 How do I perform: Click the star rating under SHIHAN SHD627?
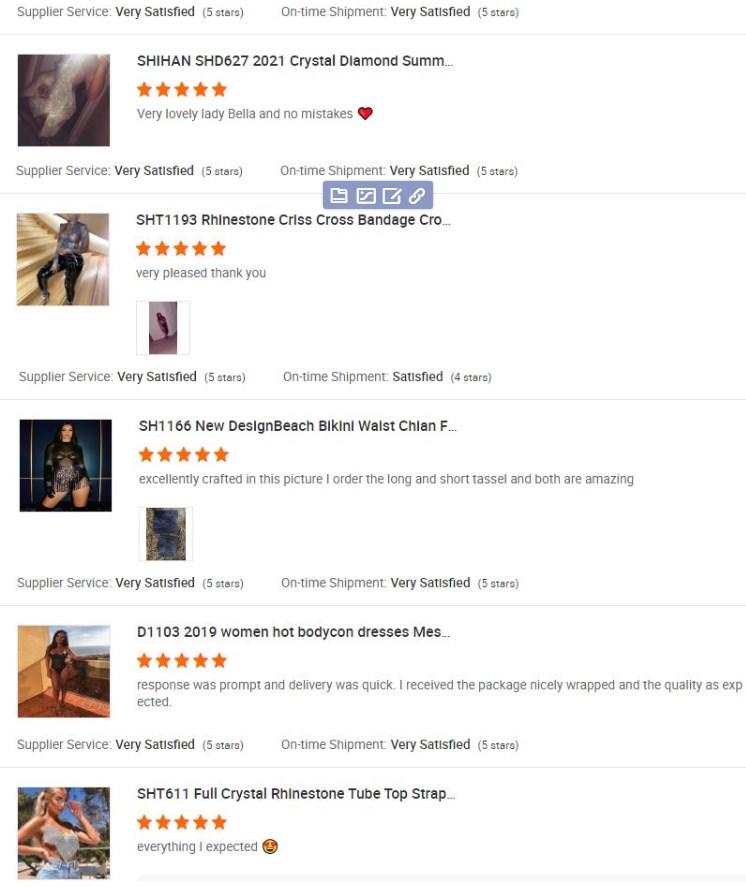(182, 89)
